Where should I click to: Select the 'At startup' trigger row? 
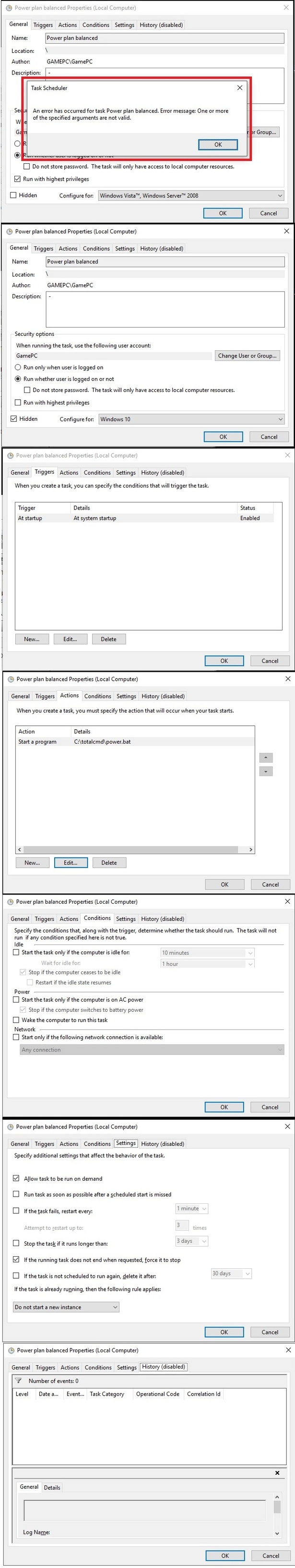[144, 518]
